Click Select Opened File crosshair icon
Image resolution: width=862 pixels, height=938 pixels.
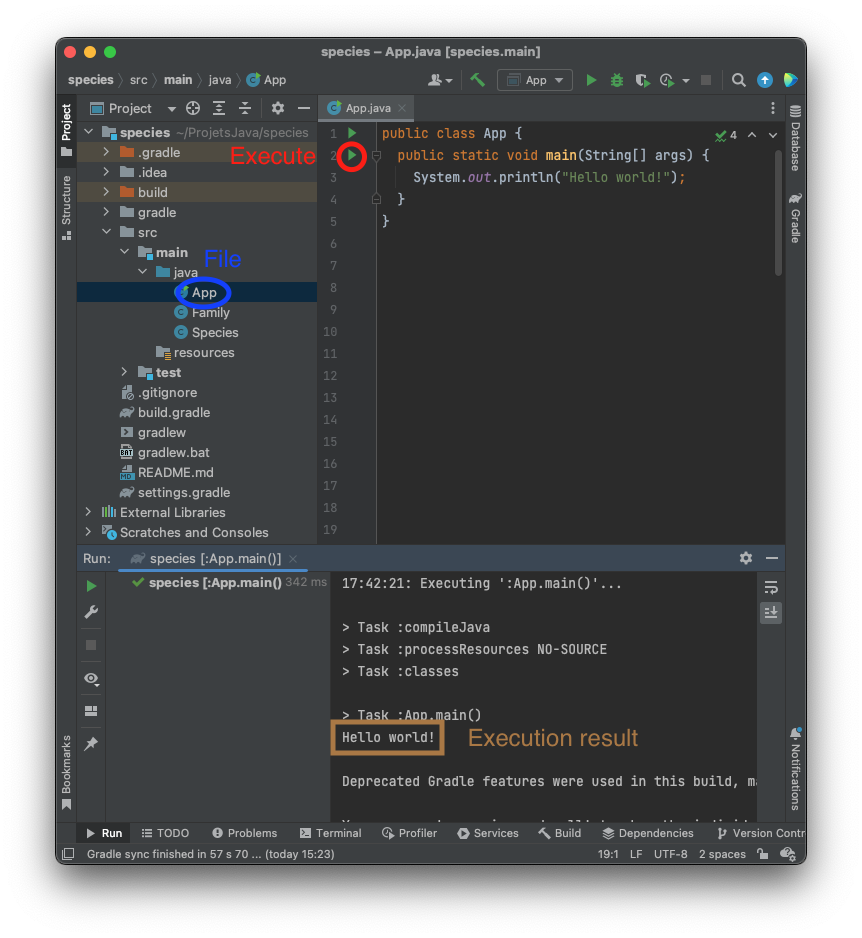coord(193,108)
